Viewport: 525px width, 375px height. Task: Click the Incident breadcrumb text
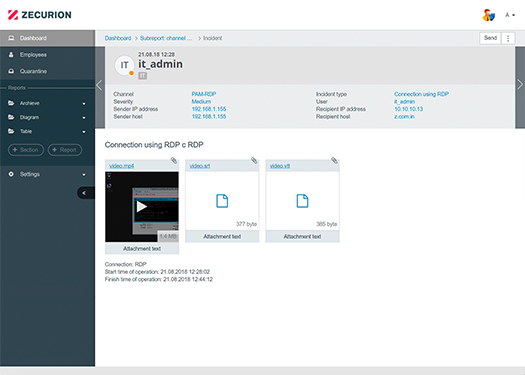[x=213, y=38]
